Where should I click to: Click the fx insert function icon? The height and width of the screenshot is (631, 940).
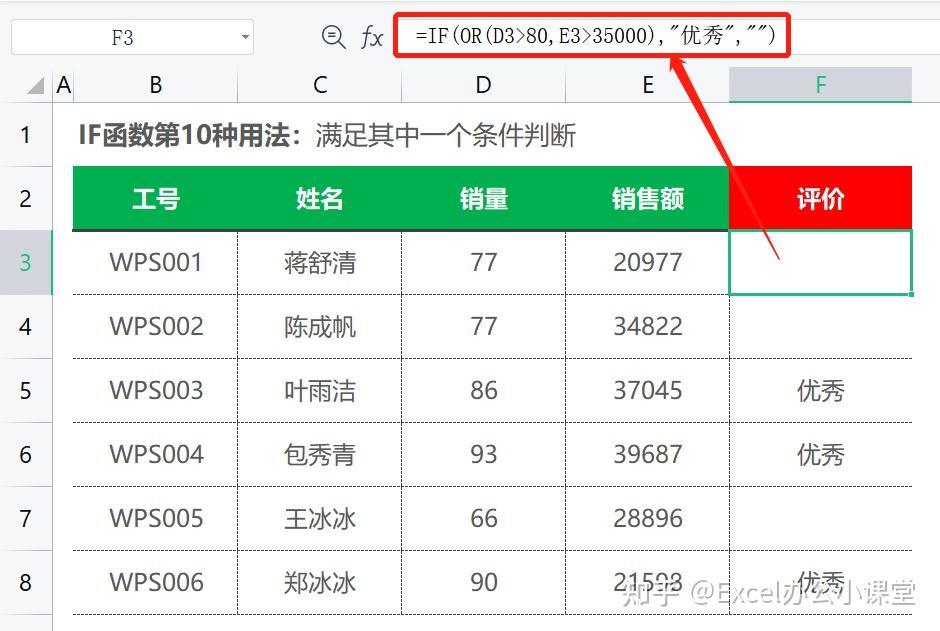pyautogui.click(x=372, y=36)
